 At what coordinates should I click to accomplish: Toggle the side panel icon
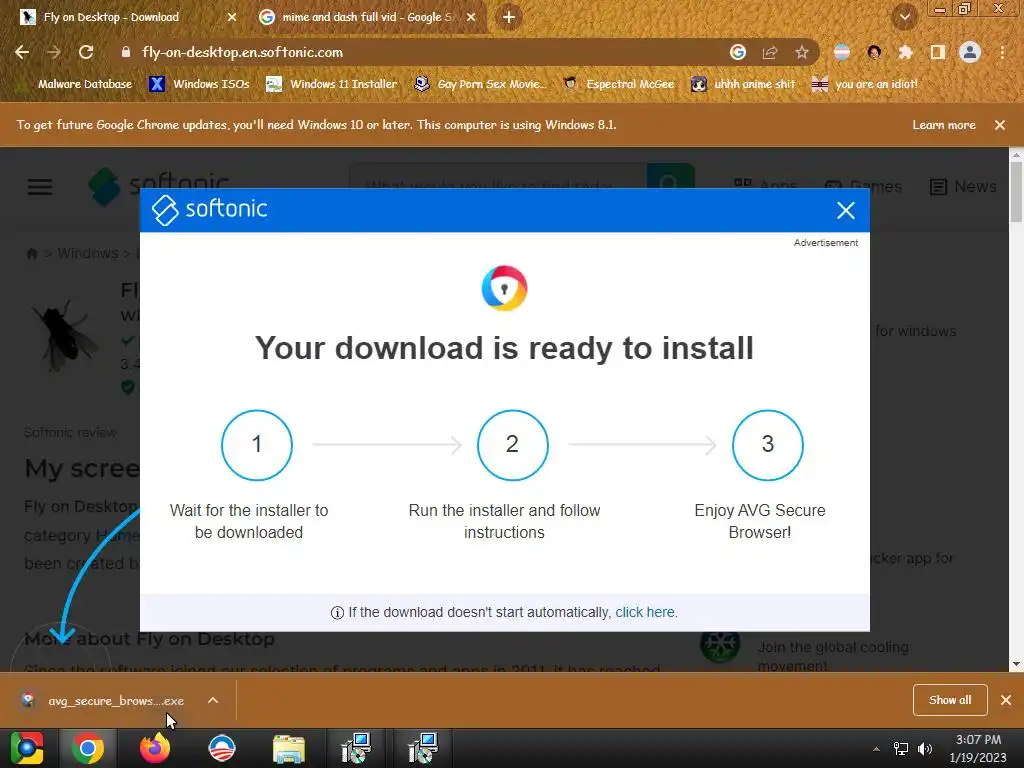tap(938, 52)
